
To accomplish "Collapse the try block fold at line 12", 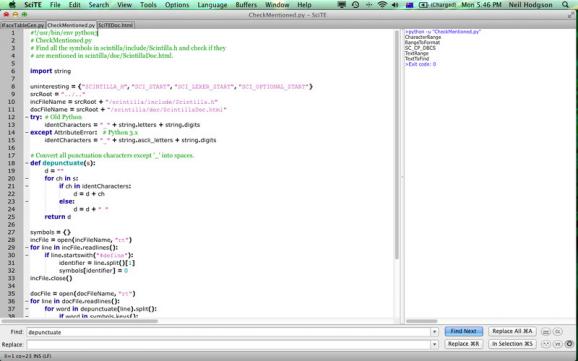I will [x=27, y=117].
